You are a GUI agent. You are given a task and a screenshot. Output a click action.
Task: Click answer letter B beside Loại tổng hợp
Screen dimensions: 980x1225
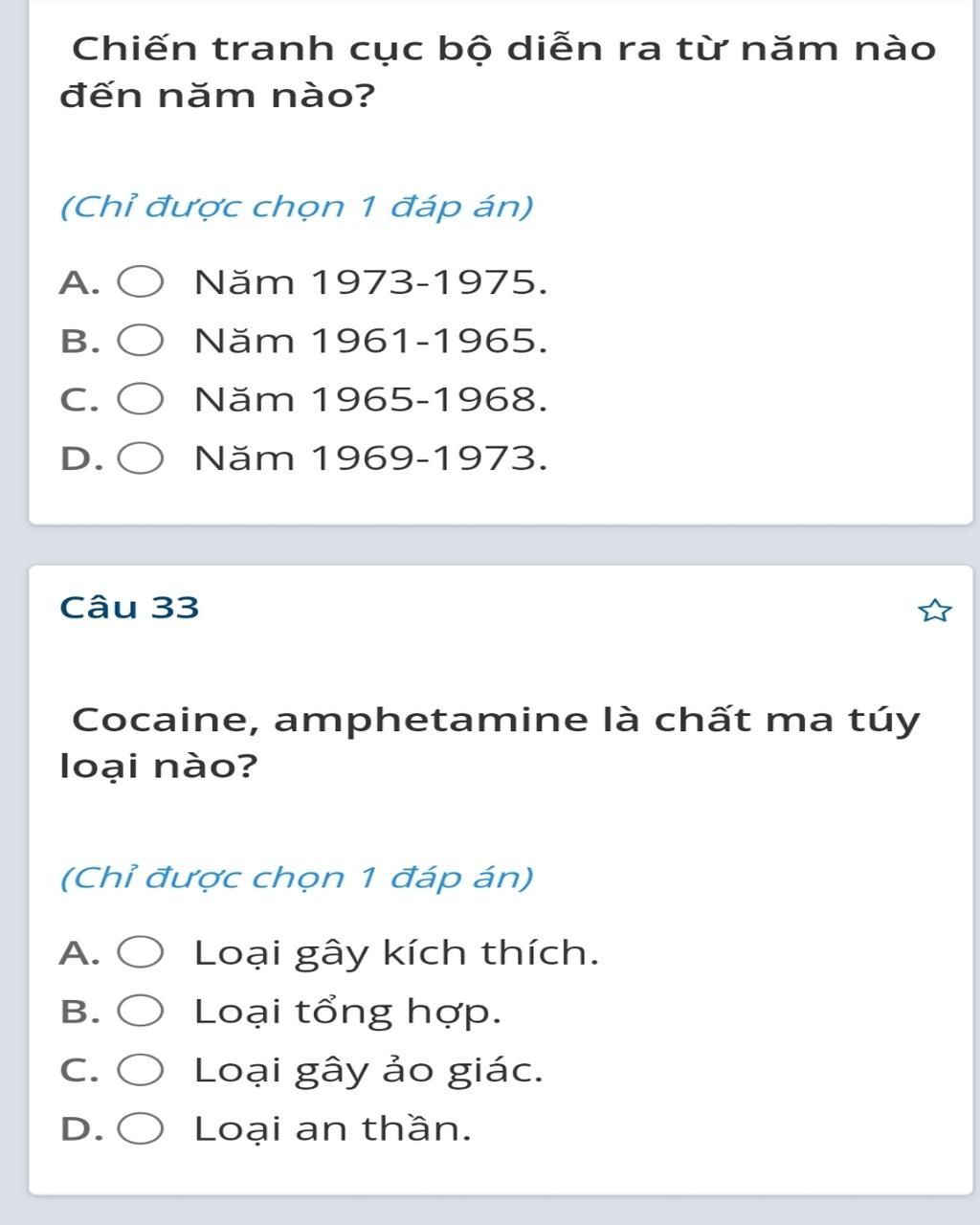tap(79, 1013)
